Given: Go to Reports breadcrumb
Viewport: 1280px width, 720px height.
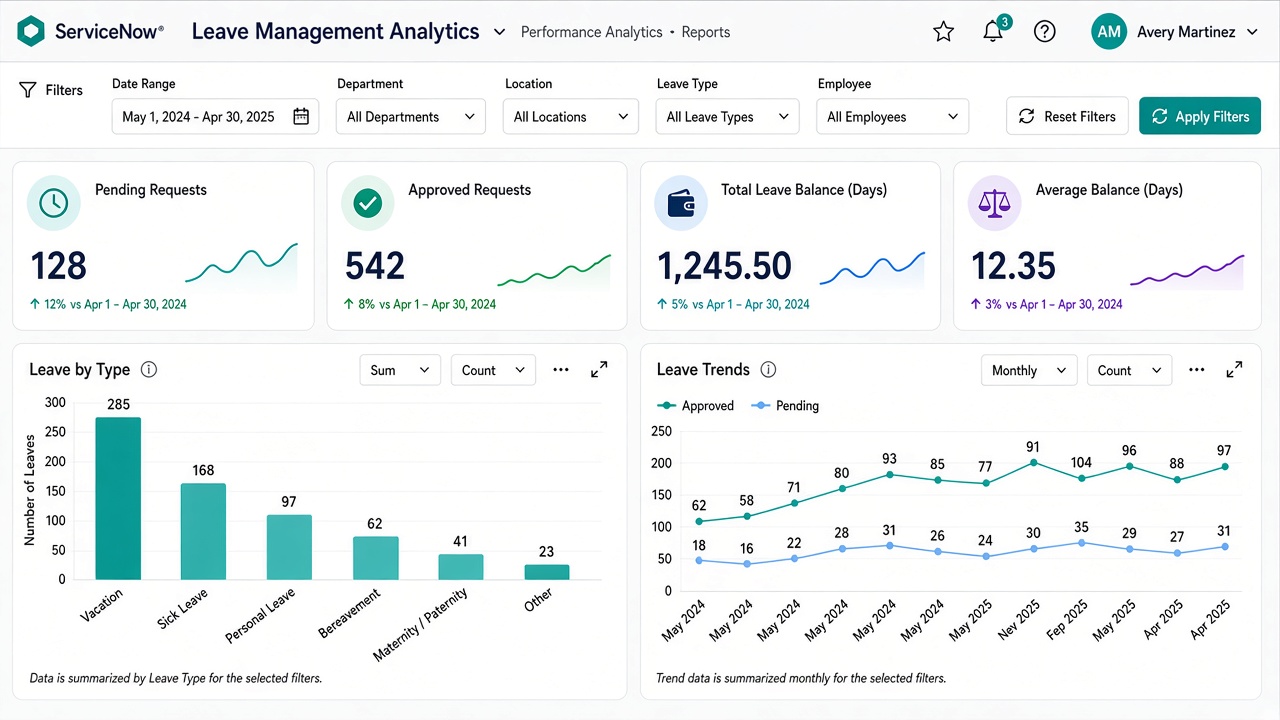Looking at the screenshot, I should pos(706,32).
